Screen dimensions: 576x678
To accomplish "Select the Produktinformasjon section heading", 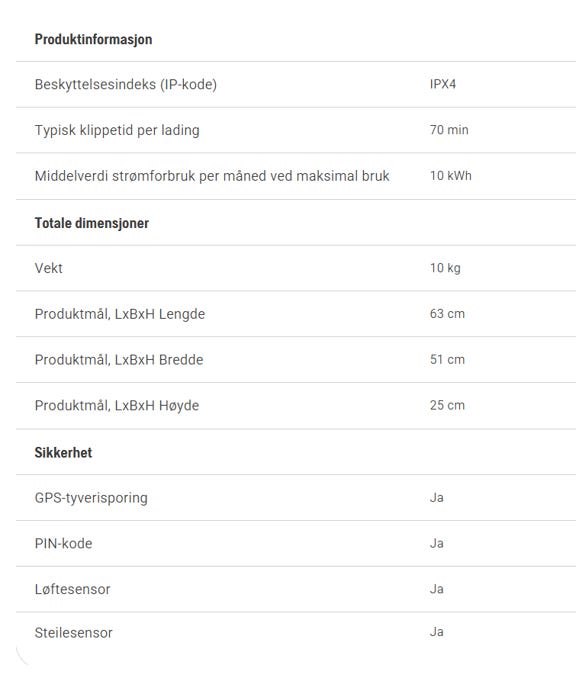I will click(93, 39).
